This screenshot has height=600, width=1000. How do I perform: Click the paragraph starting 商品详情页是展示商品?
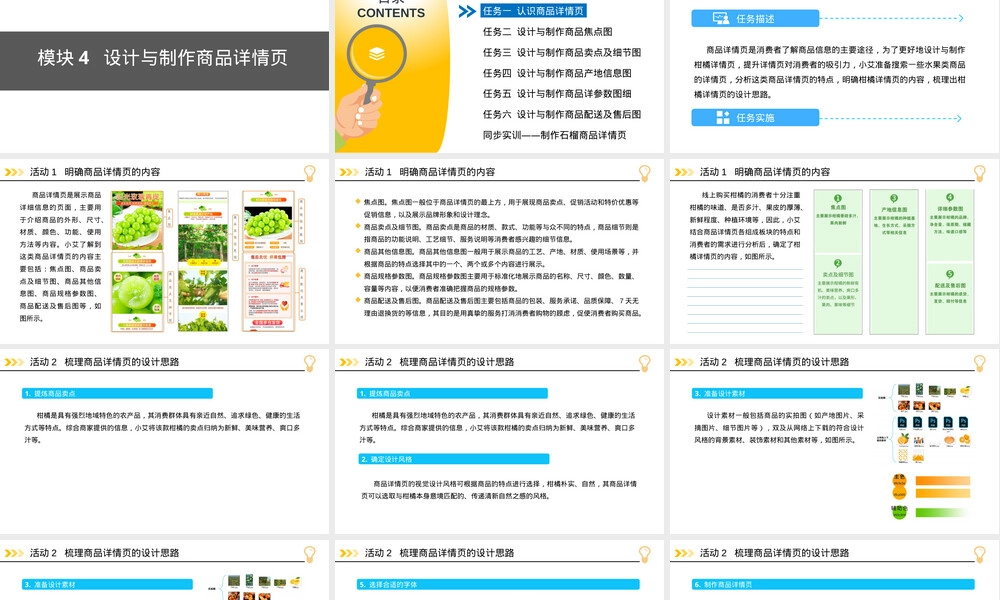(x=61, y=256)
